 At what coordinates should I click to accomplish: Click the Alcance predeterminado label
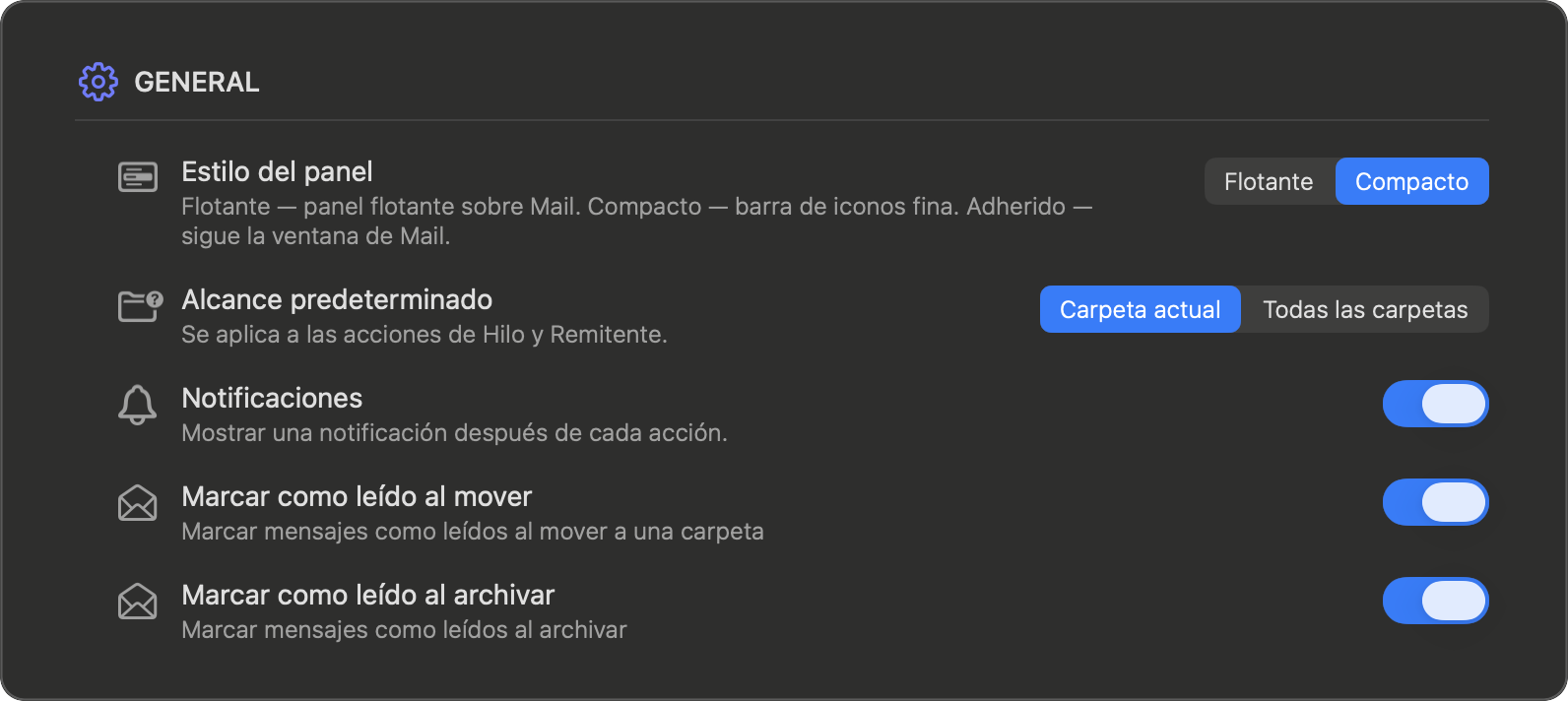click(337, 299)
